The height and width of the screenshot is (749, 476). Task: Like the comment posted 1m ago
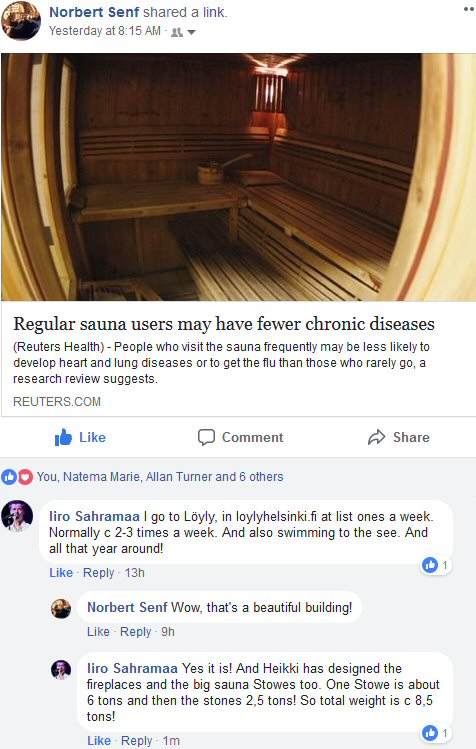point(99,740)
